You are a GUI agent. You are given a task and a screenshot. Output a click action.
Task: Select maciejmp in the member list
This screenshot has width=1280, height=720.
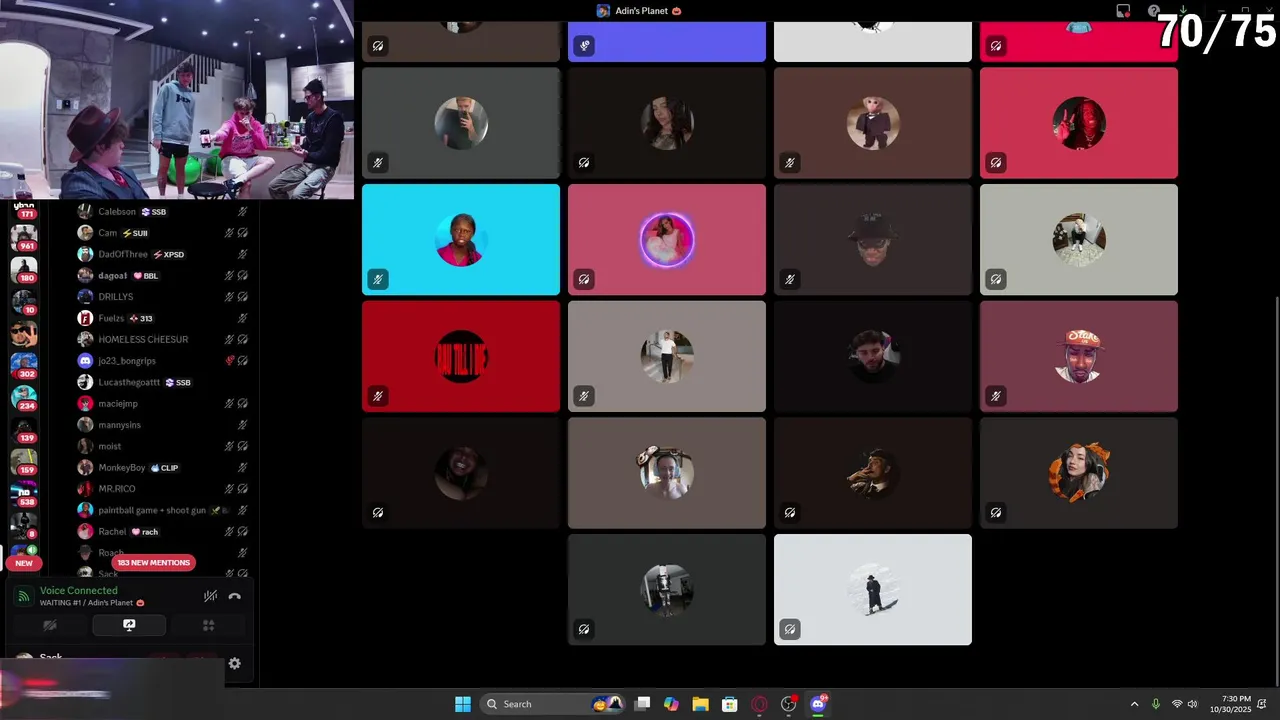(163, 403)
